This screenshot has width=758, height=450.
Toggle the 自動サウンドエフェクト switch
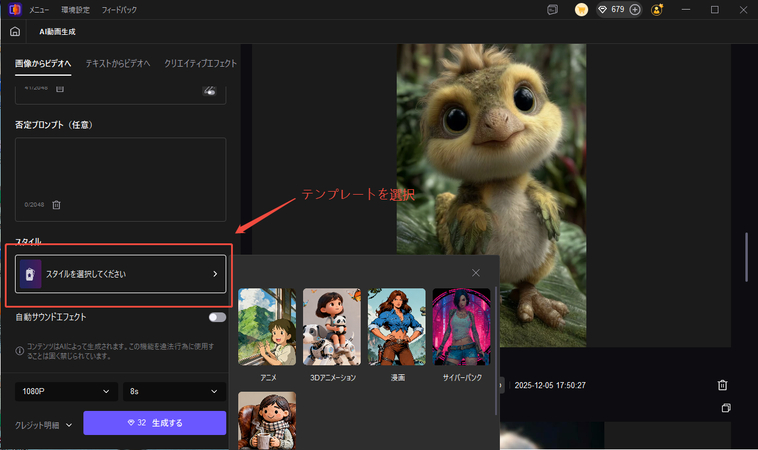click(216, 317)
